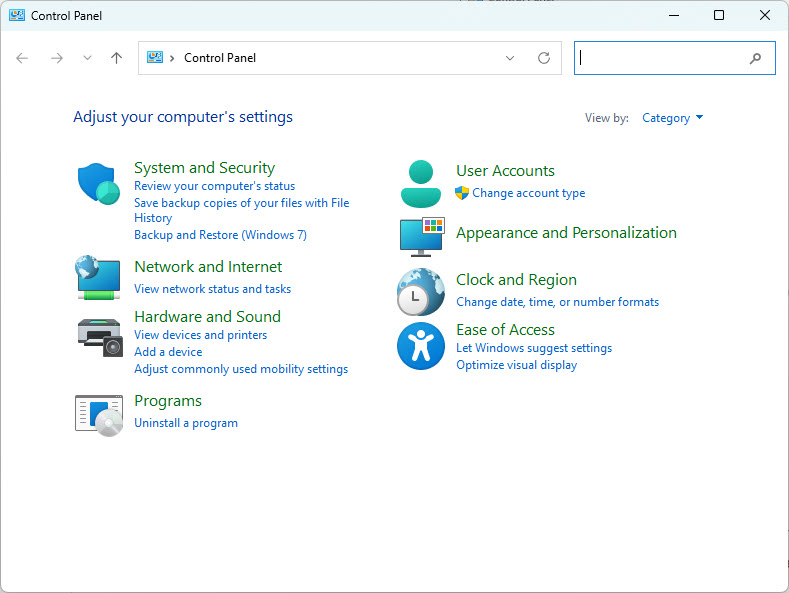
Task: Select Uninstall a program
Action: click(x=186, y=423)
